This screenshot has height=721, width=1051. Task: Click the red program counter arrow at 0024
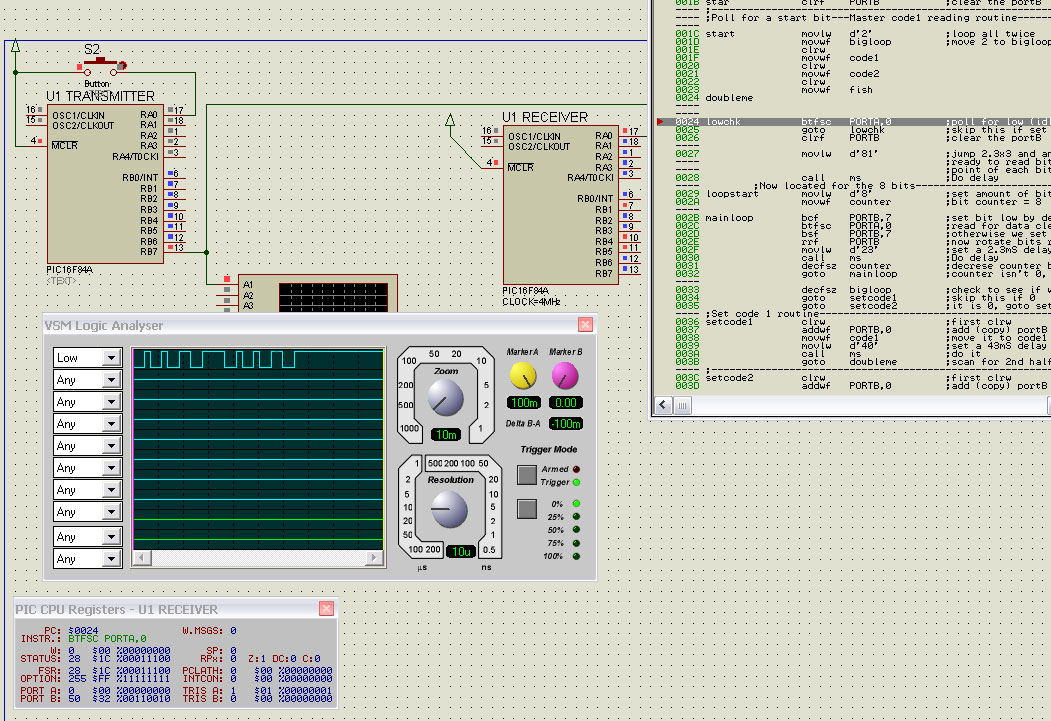point(660,122)
